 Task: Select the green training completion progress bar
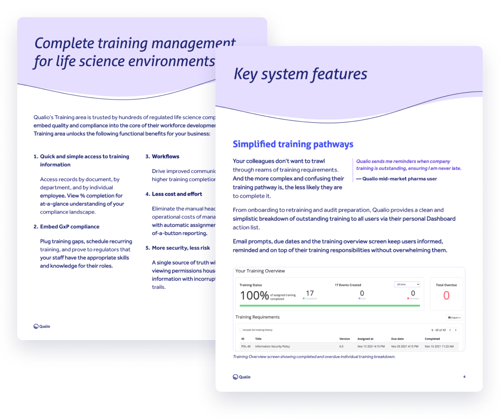[x=330, y=305]
